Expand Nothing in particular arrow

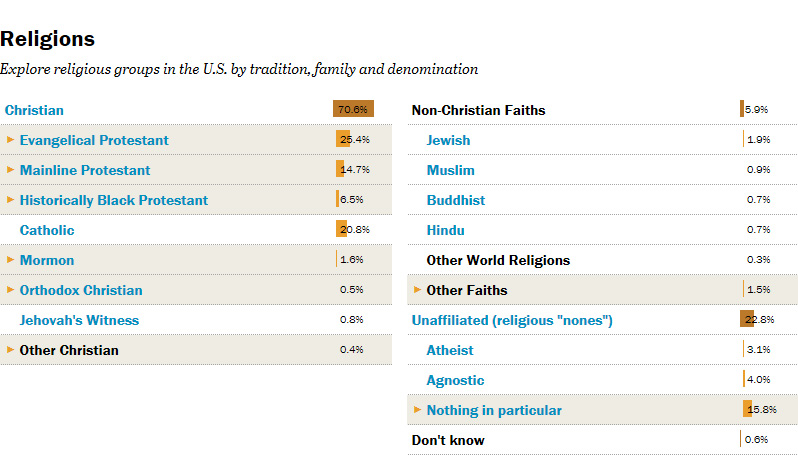point(417,410)
